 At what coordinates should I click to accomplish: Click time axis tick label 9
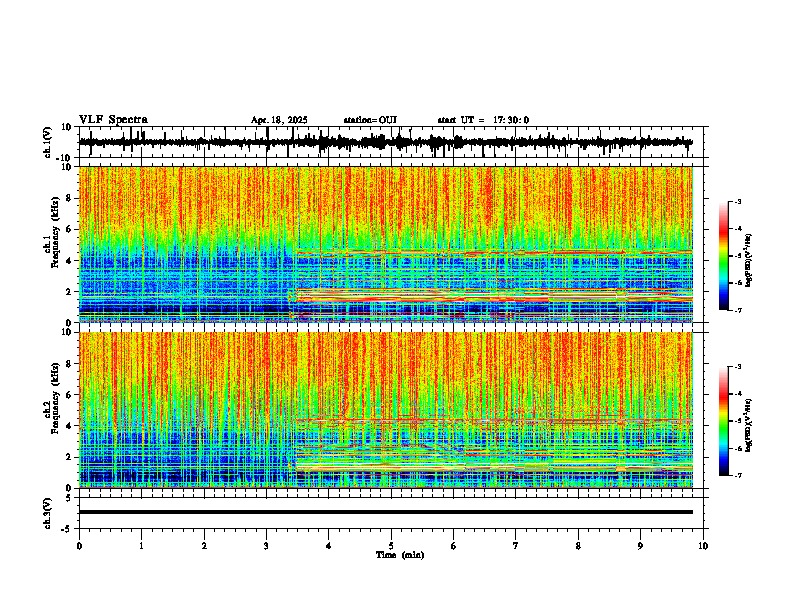click(640, 546)
